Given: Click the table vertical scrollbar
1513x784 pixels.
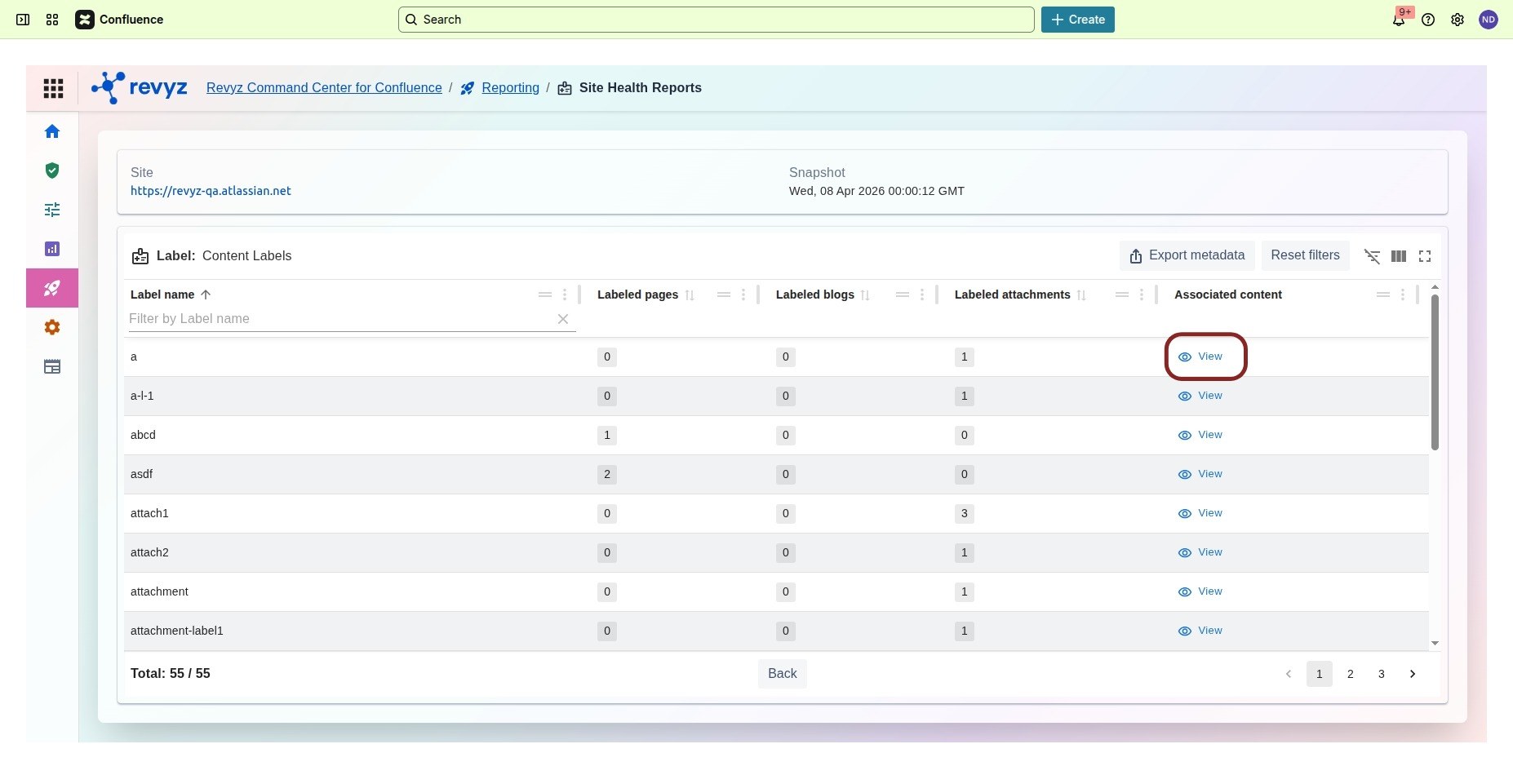Looking at the screenshot, I should pos(1435,371).
